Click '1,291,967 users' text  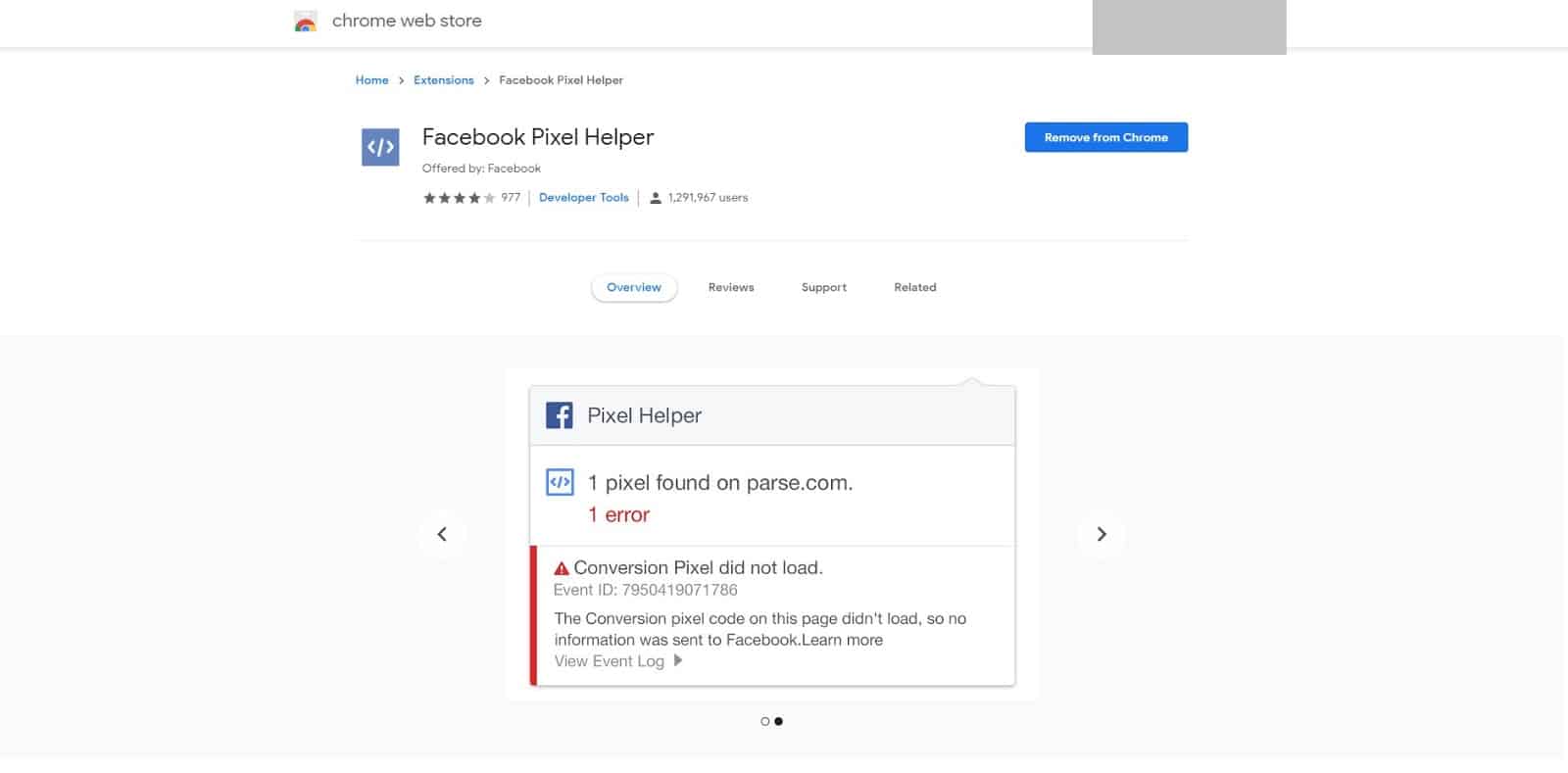point(708,198)
